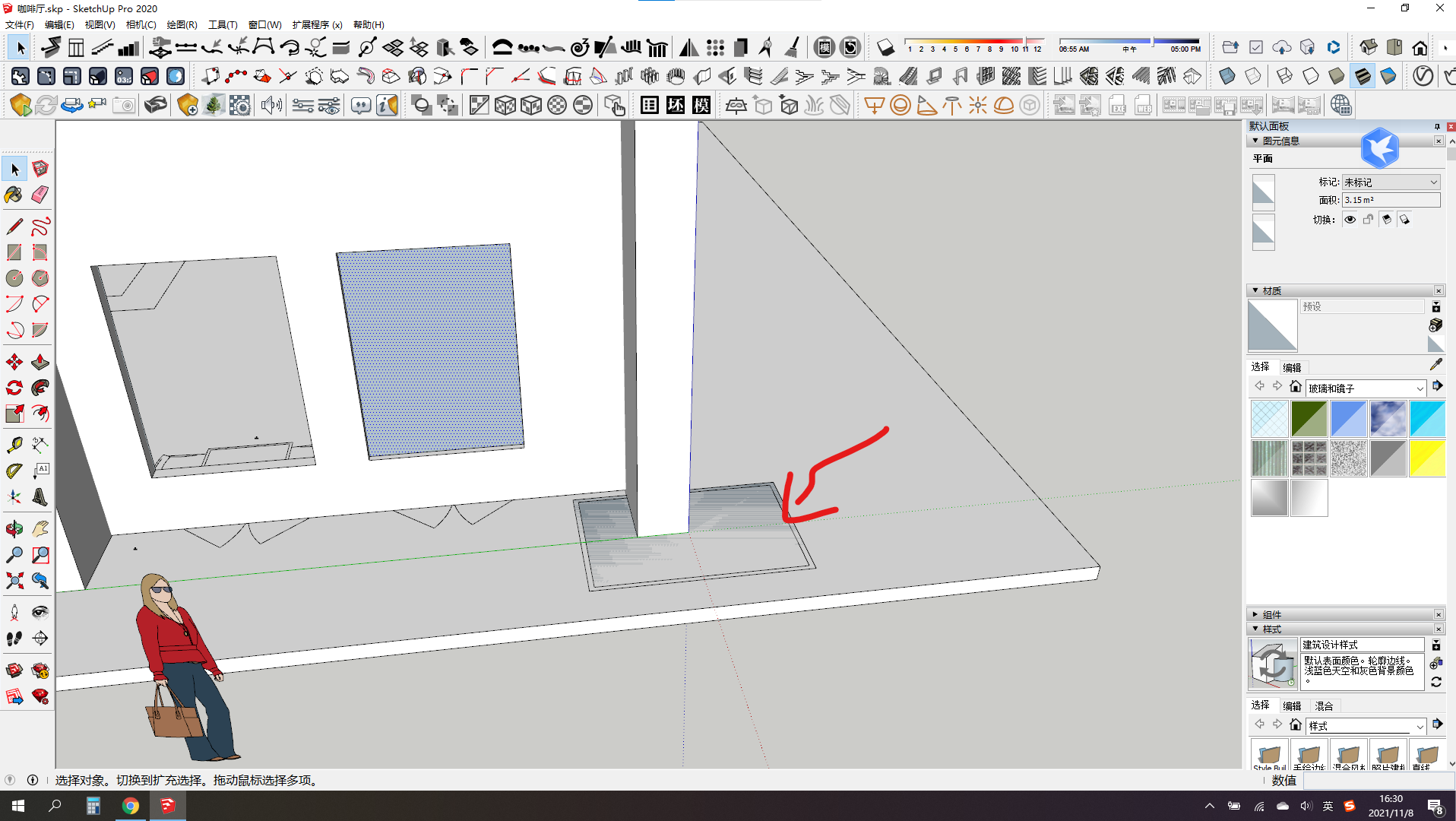Open Chrome from the taskbar
The height and width of the screenshot is (821, 1456).
pos(131,806)
